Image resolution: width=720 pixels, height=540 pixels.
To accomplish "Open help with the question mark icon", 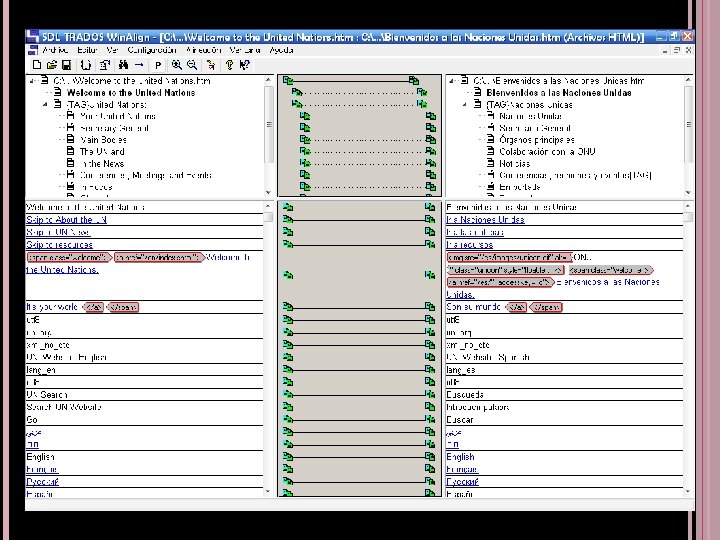I will 229,65.
